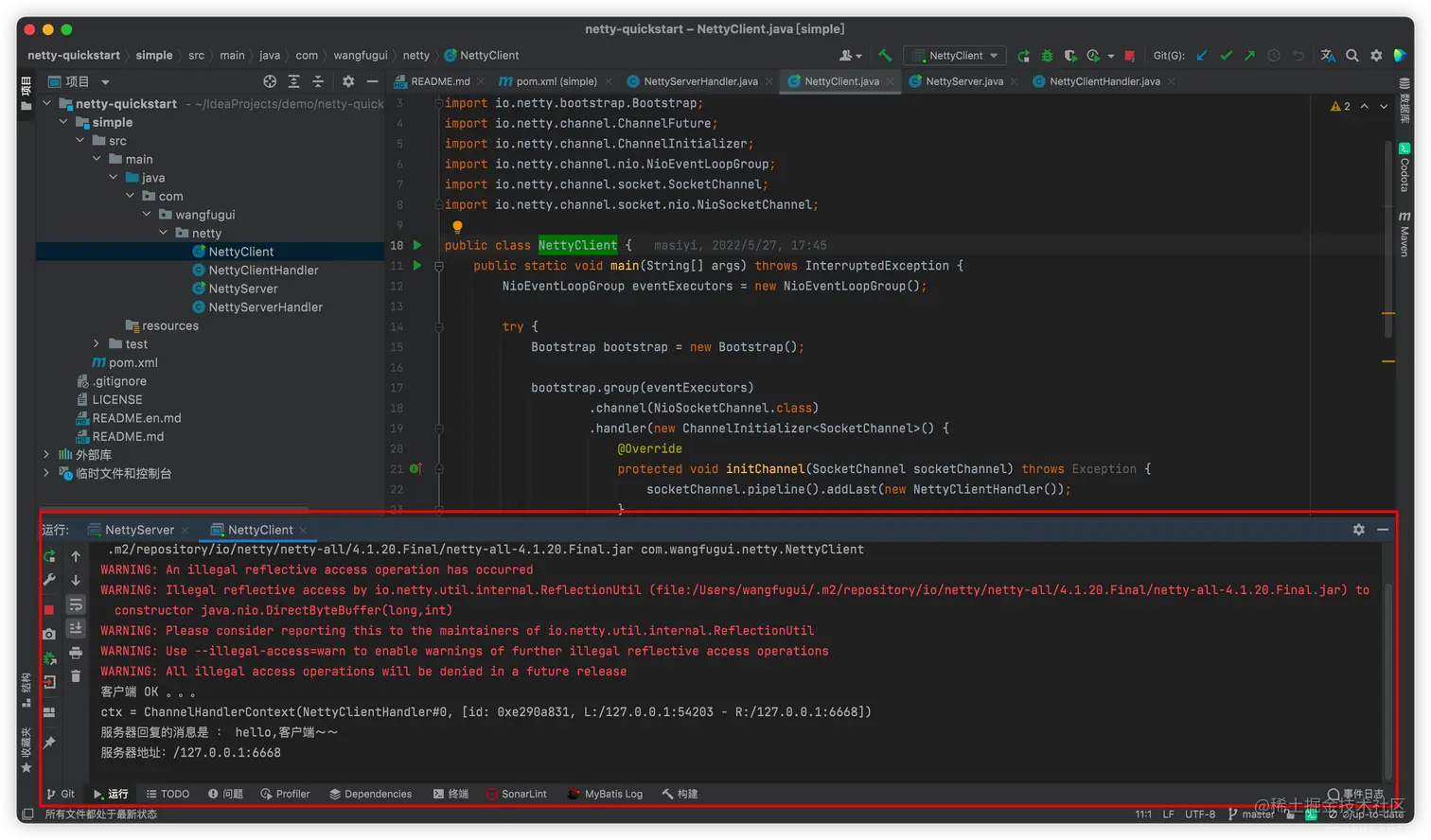This screenshot has height=840, width=1431.
Task: Collapse the netty package in project tree
Action: [164, 233]
